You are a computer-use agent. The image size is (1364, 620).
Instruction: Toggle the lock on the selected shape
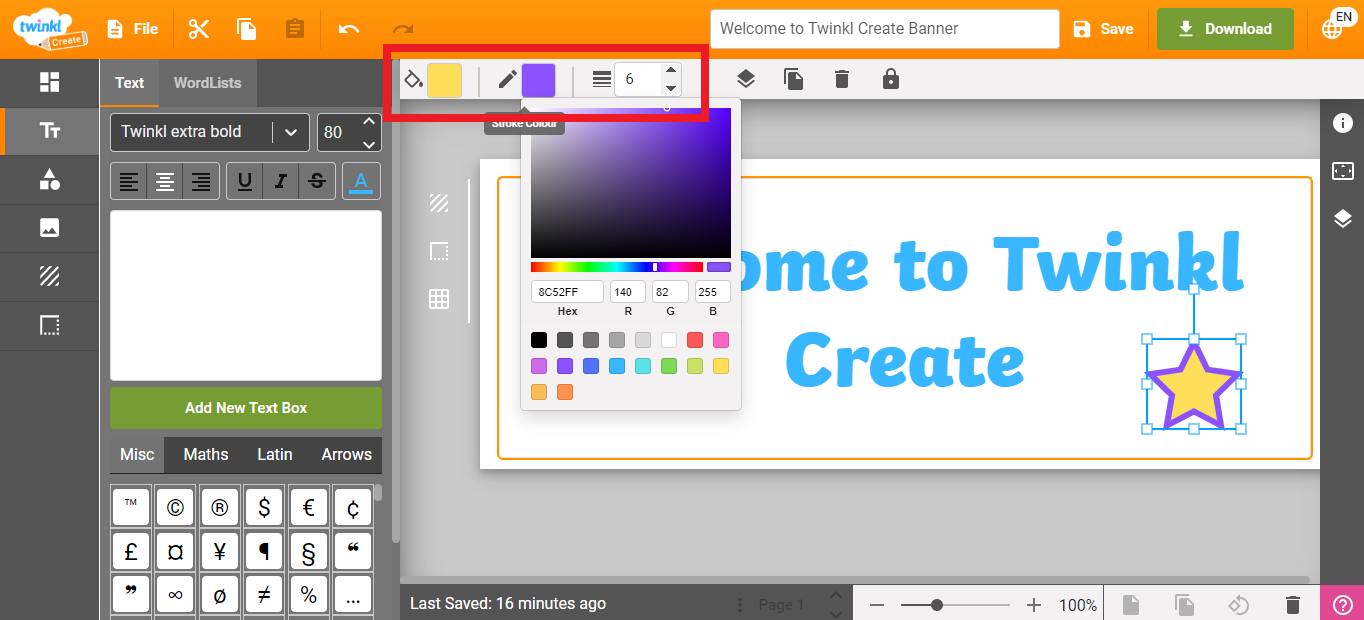(891, 79)
